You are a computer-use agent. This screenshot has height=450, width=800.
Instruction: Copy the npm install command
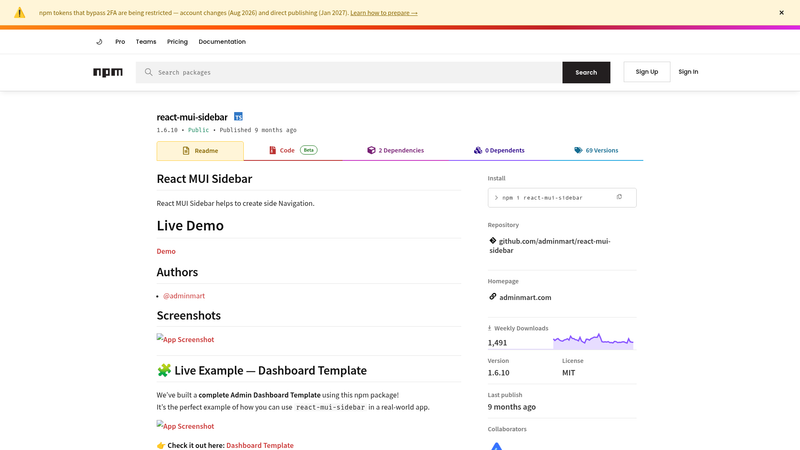pos(619,197)
